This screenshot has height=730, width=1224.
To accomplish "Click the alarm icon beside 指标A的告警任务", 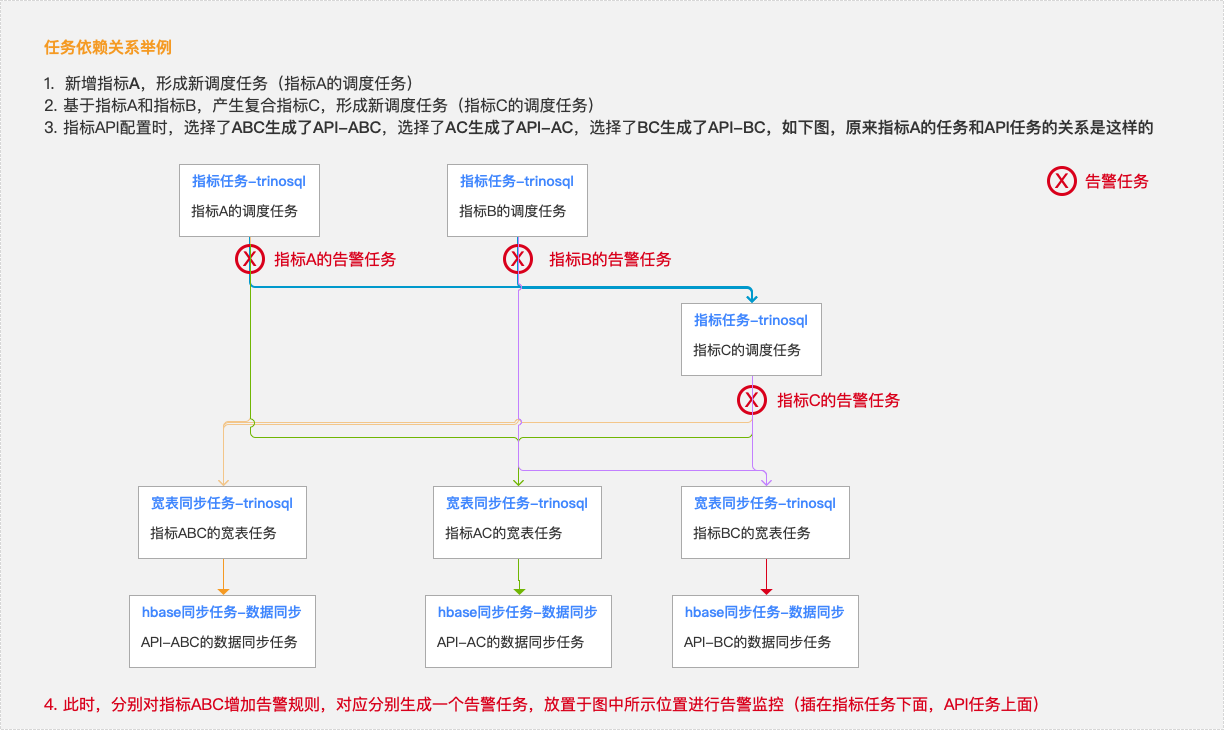I will coord(250,259).
